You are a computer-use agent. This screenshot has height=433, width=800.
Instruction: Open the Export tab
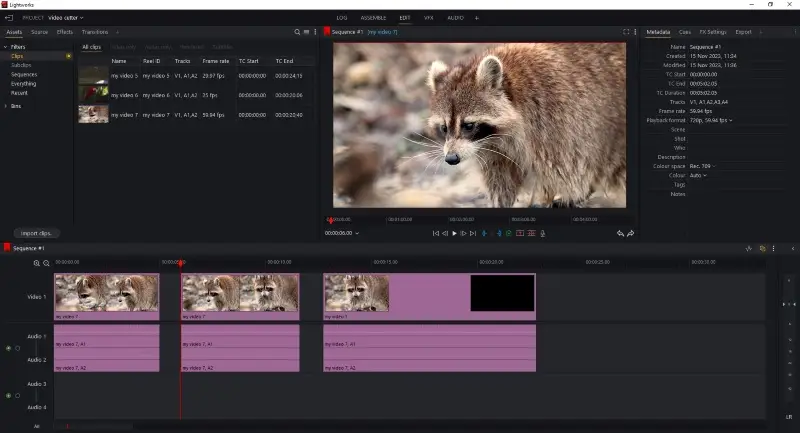pyautogui.click(x=743, y=32)
